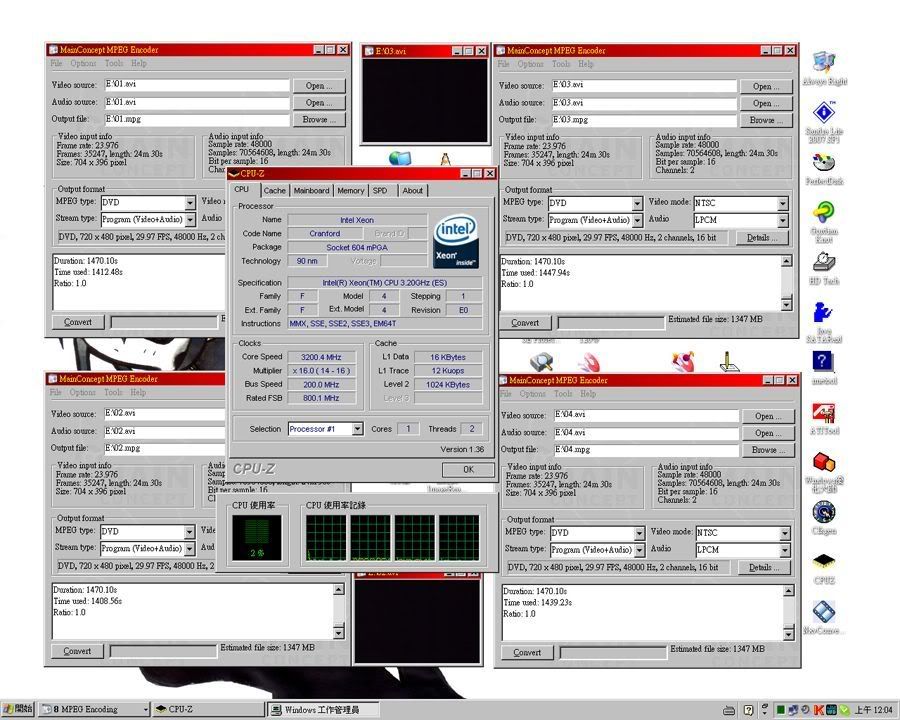Screen dimensions: 900x720
Task: Click Convert in the E:\03.avi encoder
Action: (525, 323)
